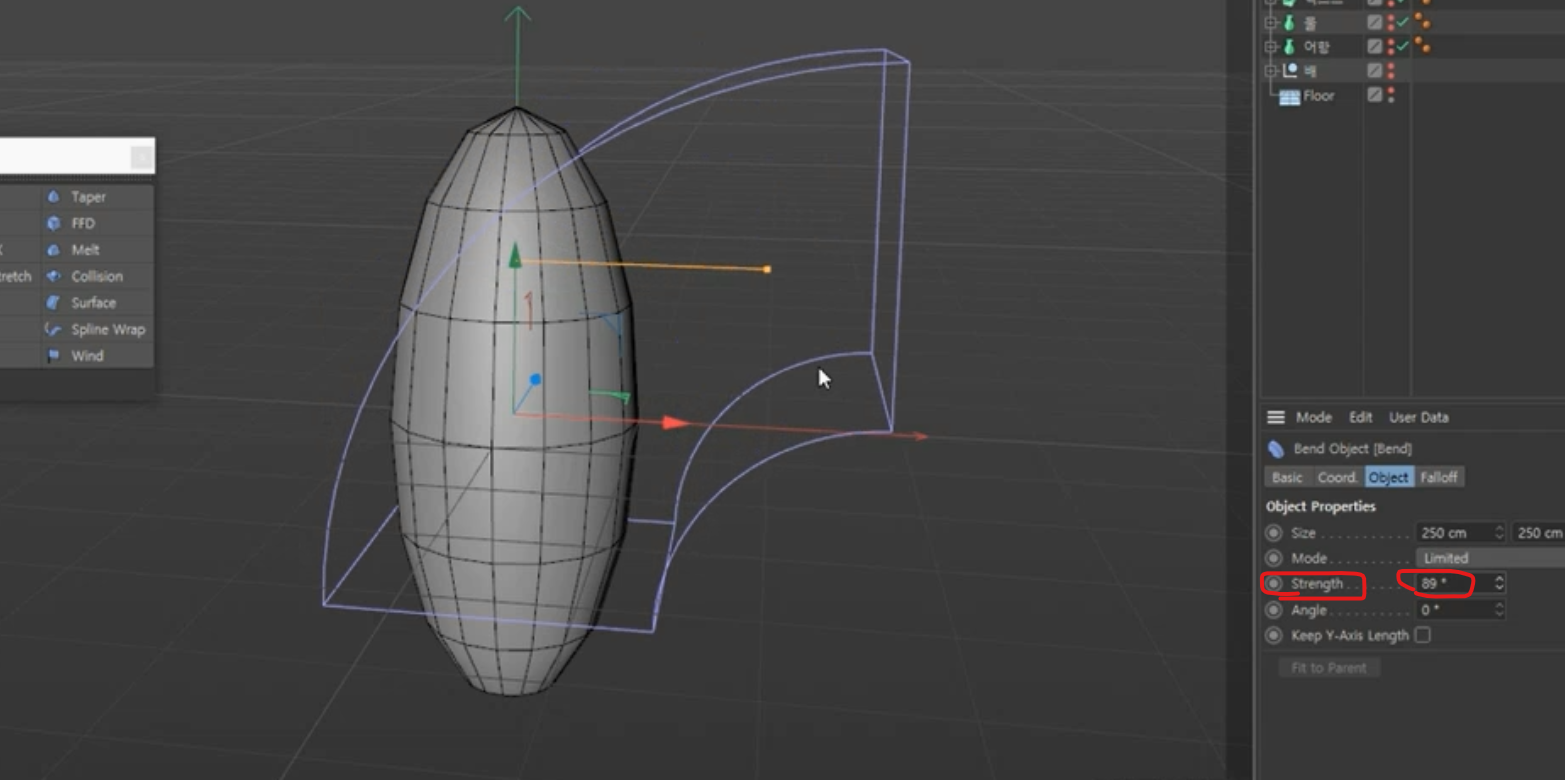Open the Edit menu in Attributes
Image resolution: width=1565 pixels, height=780 pixels.
tap(1360, 417)
